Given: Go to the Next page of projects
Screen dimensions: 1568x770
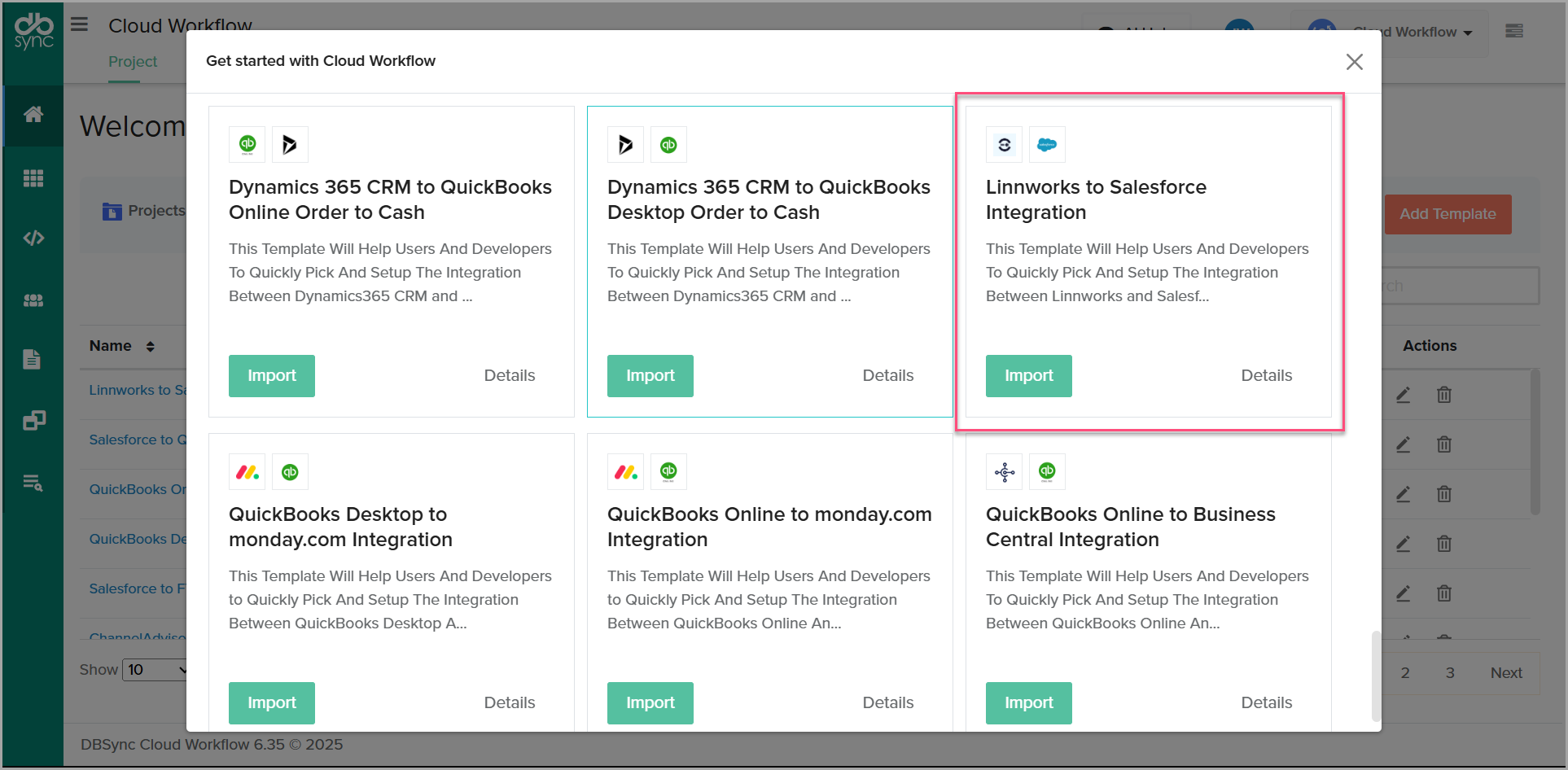Looking at the screenshot, I should [x=1505, y=673].
